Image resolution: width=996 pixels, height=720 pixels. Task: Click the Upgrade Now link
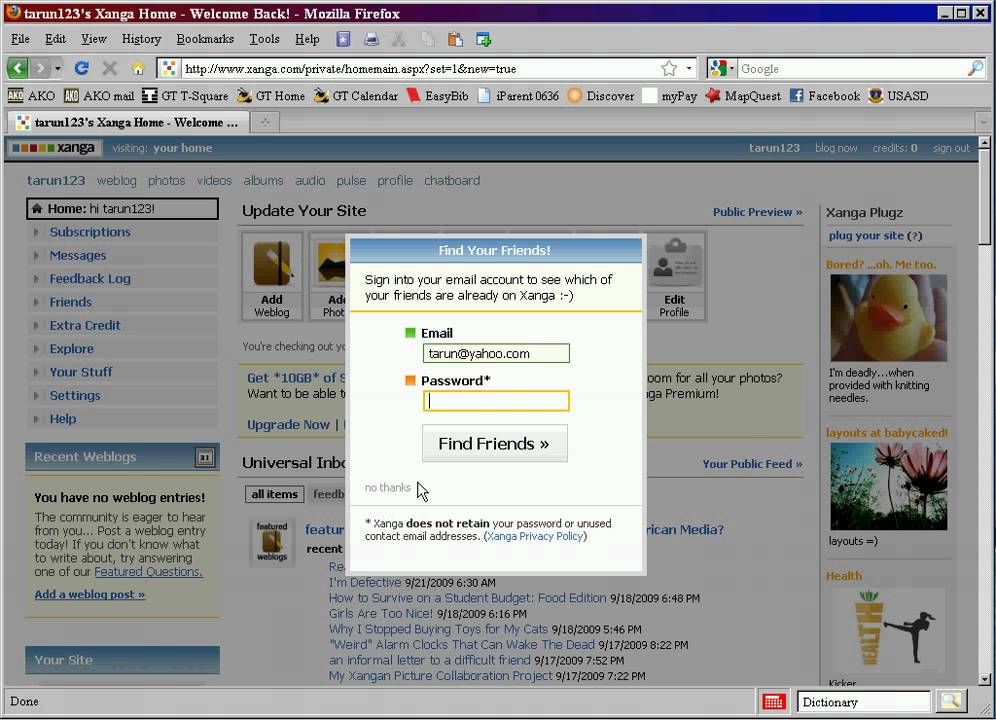(288, 425)
